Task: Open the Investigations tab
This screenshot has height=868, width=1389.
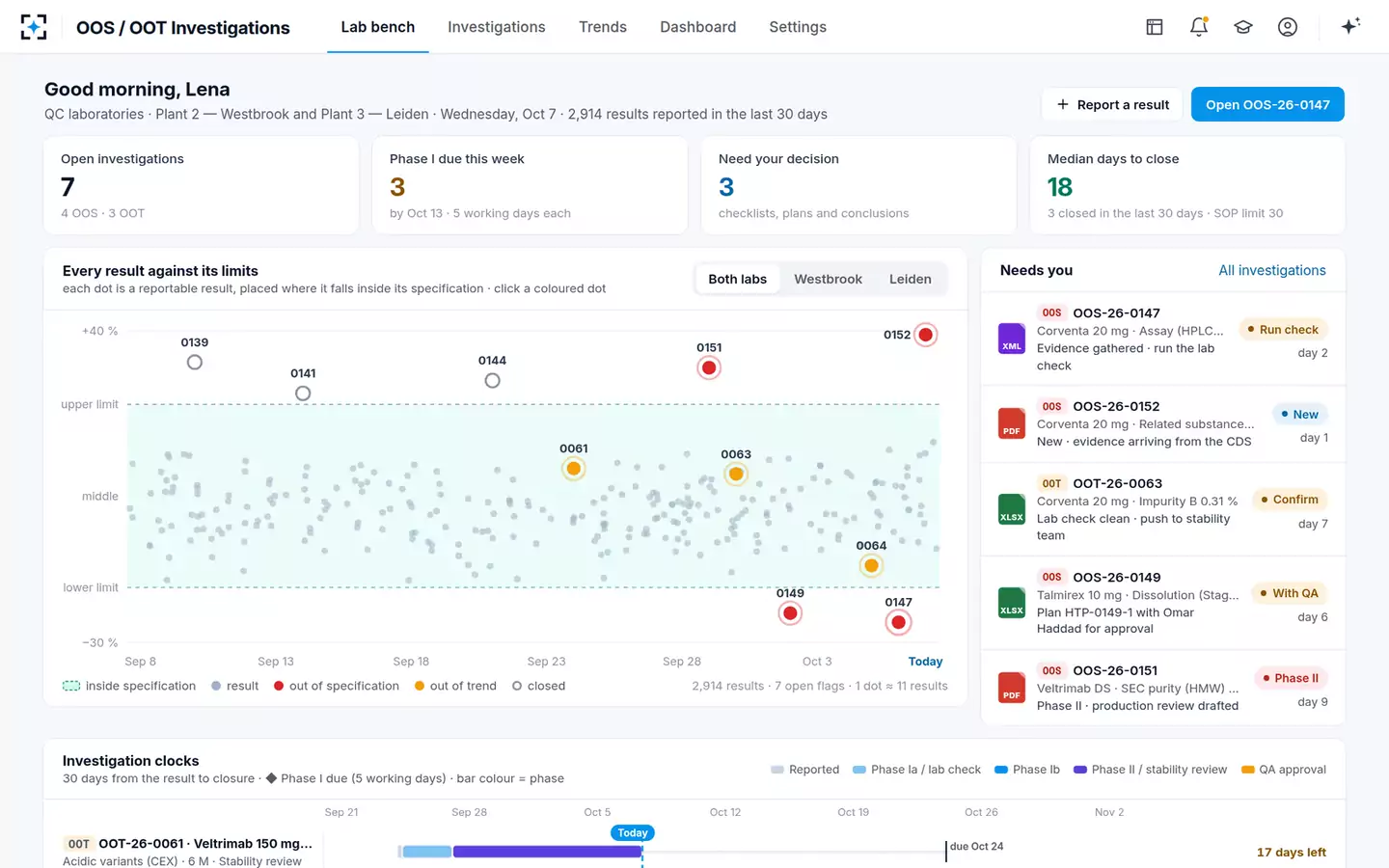Action: [x=497, y=27]
